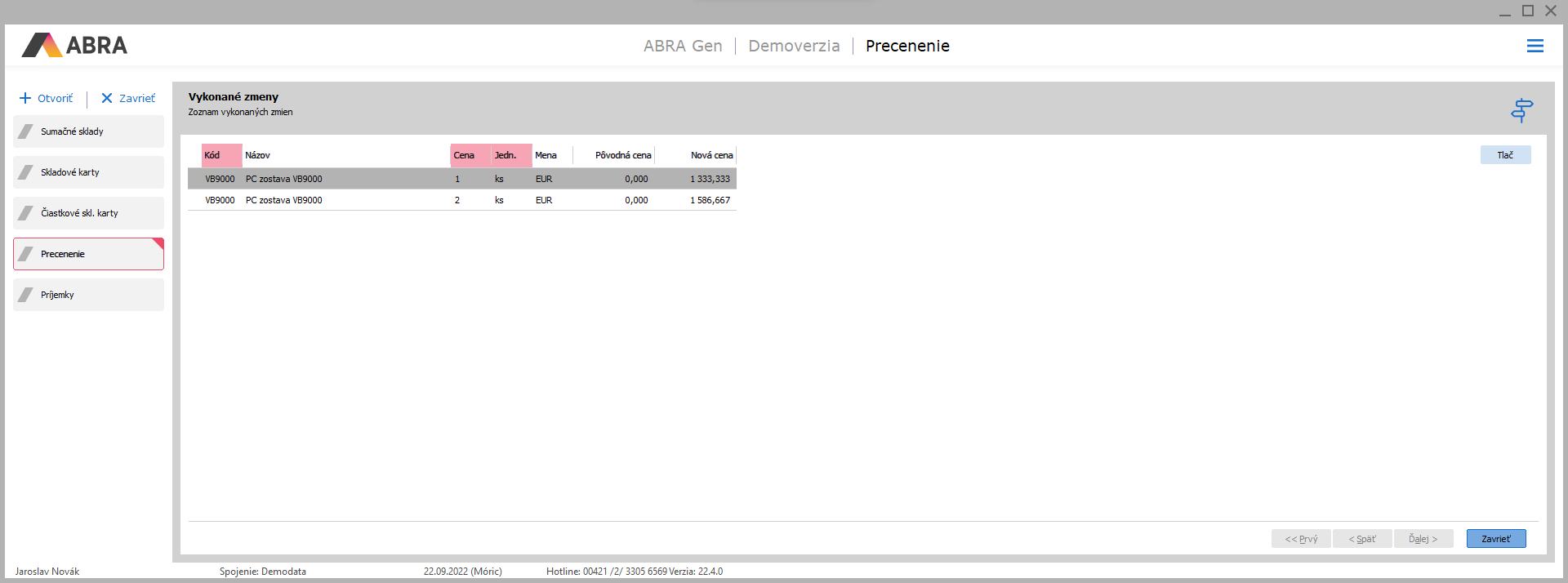Click the ABRA logo
The height and width of the screenshot is (583, 1568).
[x=75, y=46]
